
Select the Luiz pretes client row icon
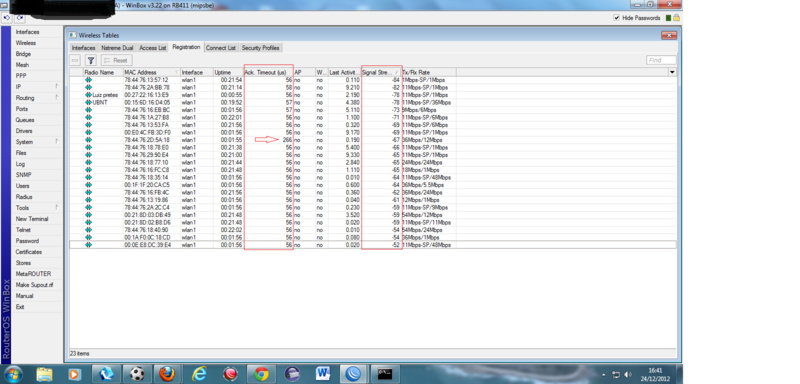pos(88,95)
